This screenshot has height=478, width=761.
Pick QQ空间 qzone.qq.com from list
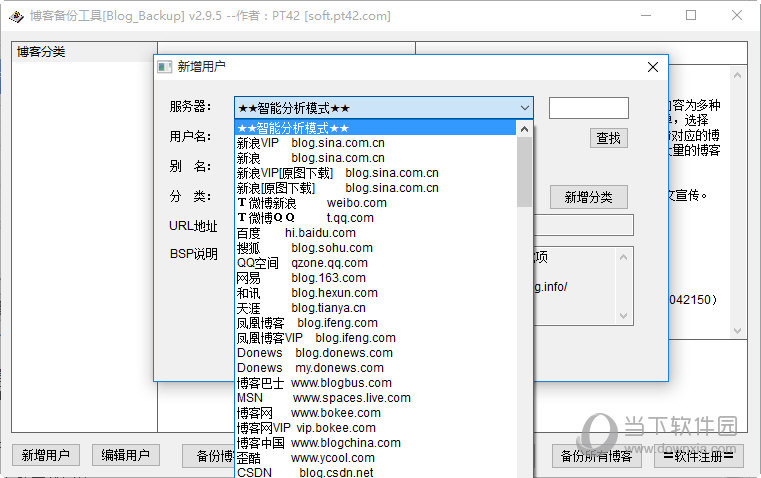pos(375,263)
